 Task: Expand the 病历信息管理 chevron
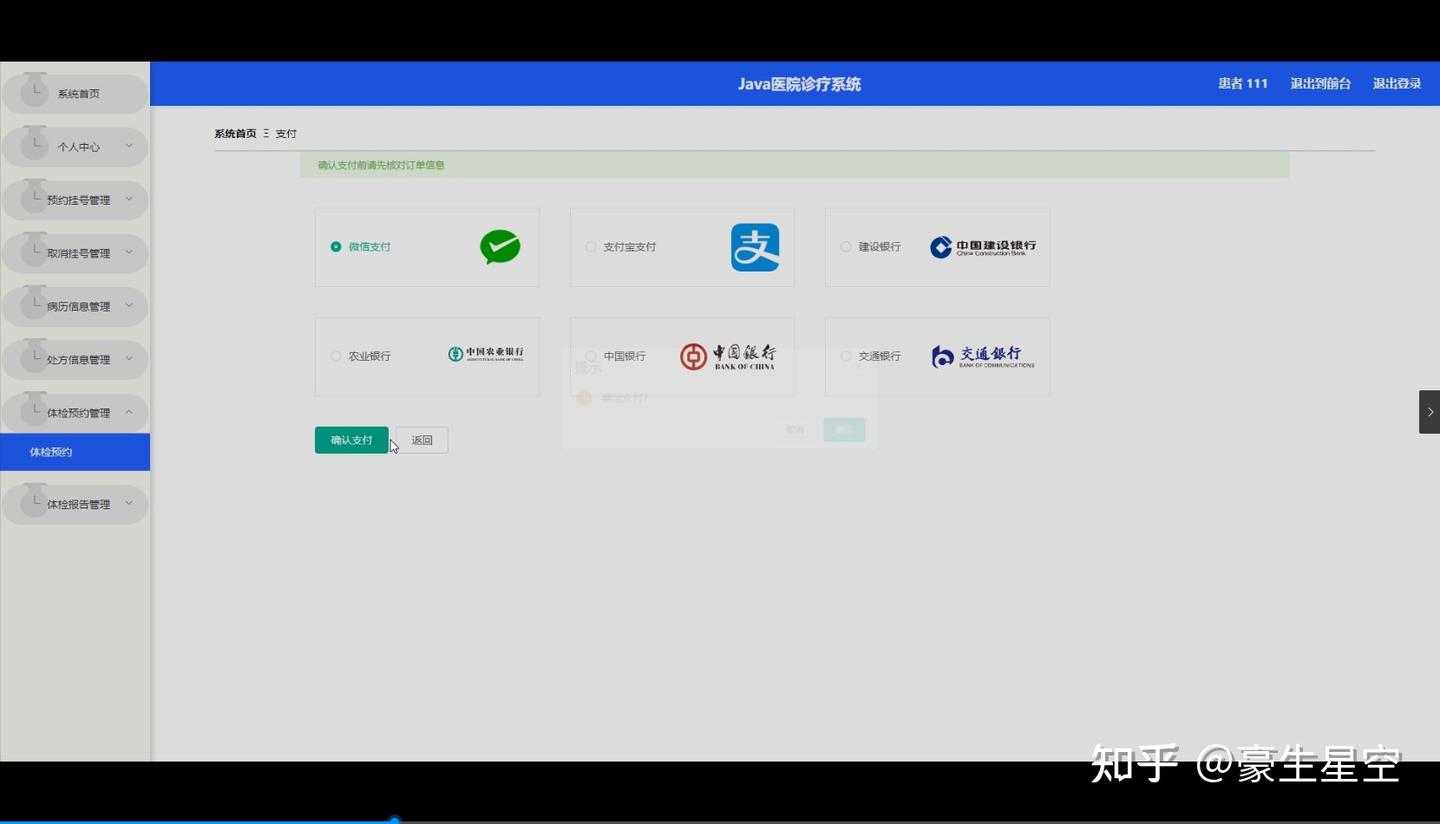(x=129, y=305)
